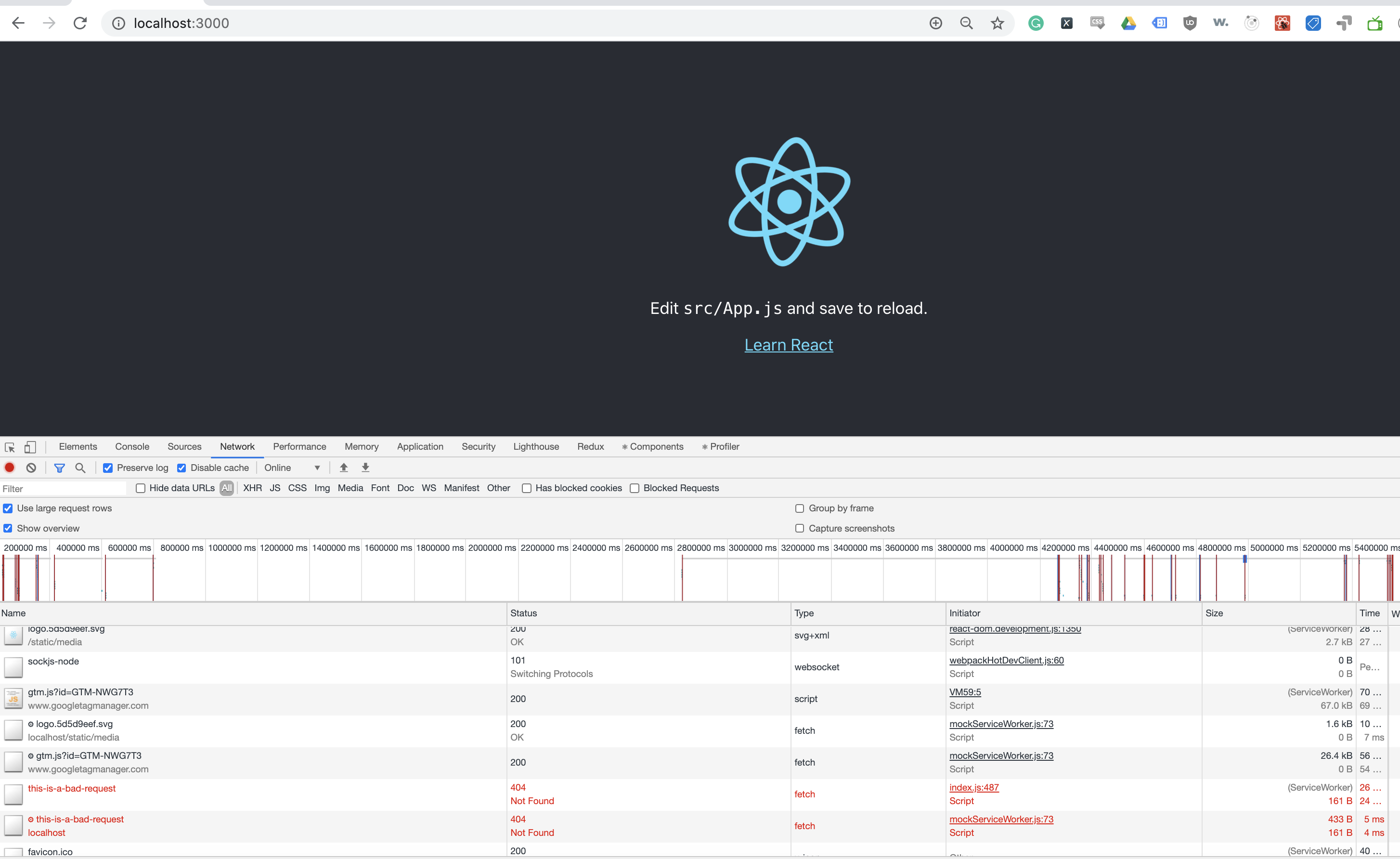The width and height of the screenshot is (1400, 859).
Task: Click the browser forward arrow
Action: pos(50,23)
